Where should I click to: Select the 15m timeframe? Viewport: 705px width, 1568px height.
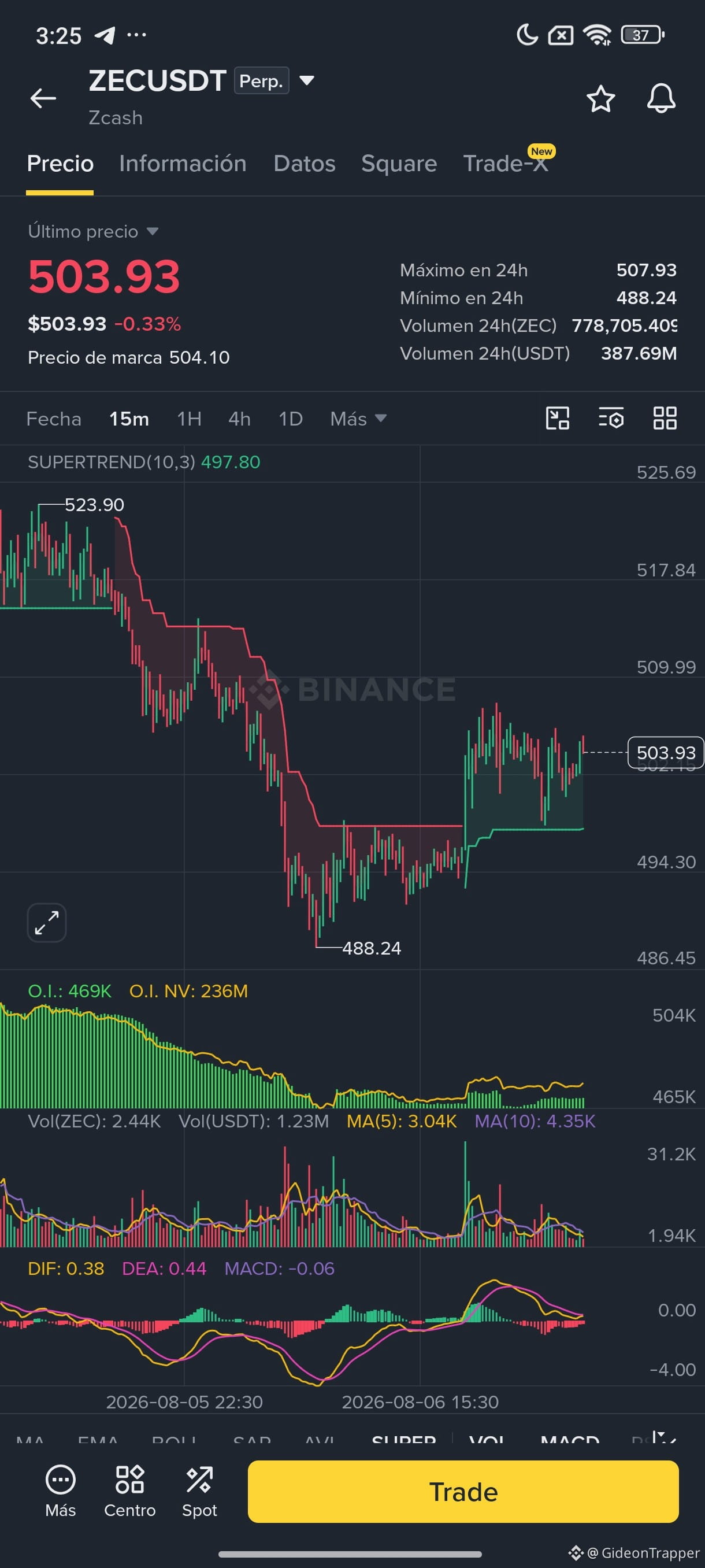pos(129,419)
